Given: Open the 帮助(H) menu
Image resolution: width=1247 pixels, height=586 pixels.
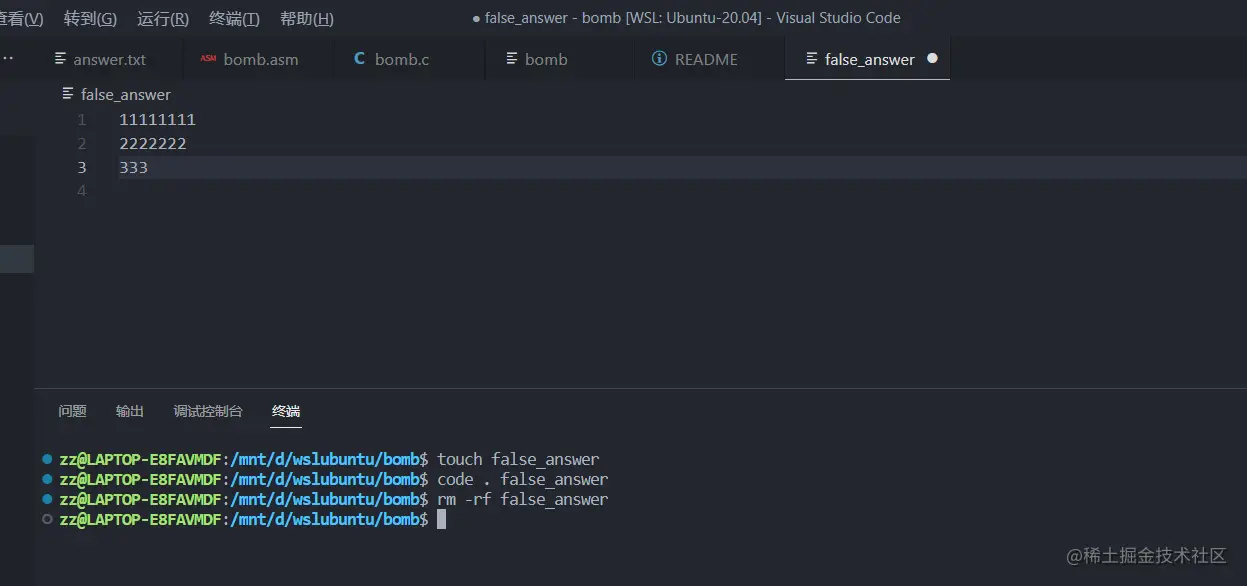Looking at the screenshot, I should pyautogui.click(x=307, y=19).
